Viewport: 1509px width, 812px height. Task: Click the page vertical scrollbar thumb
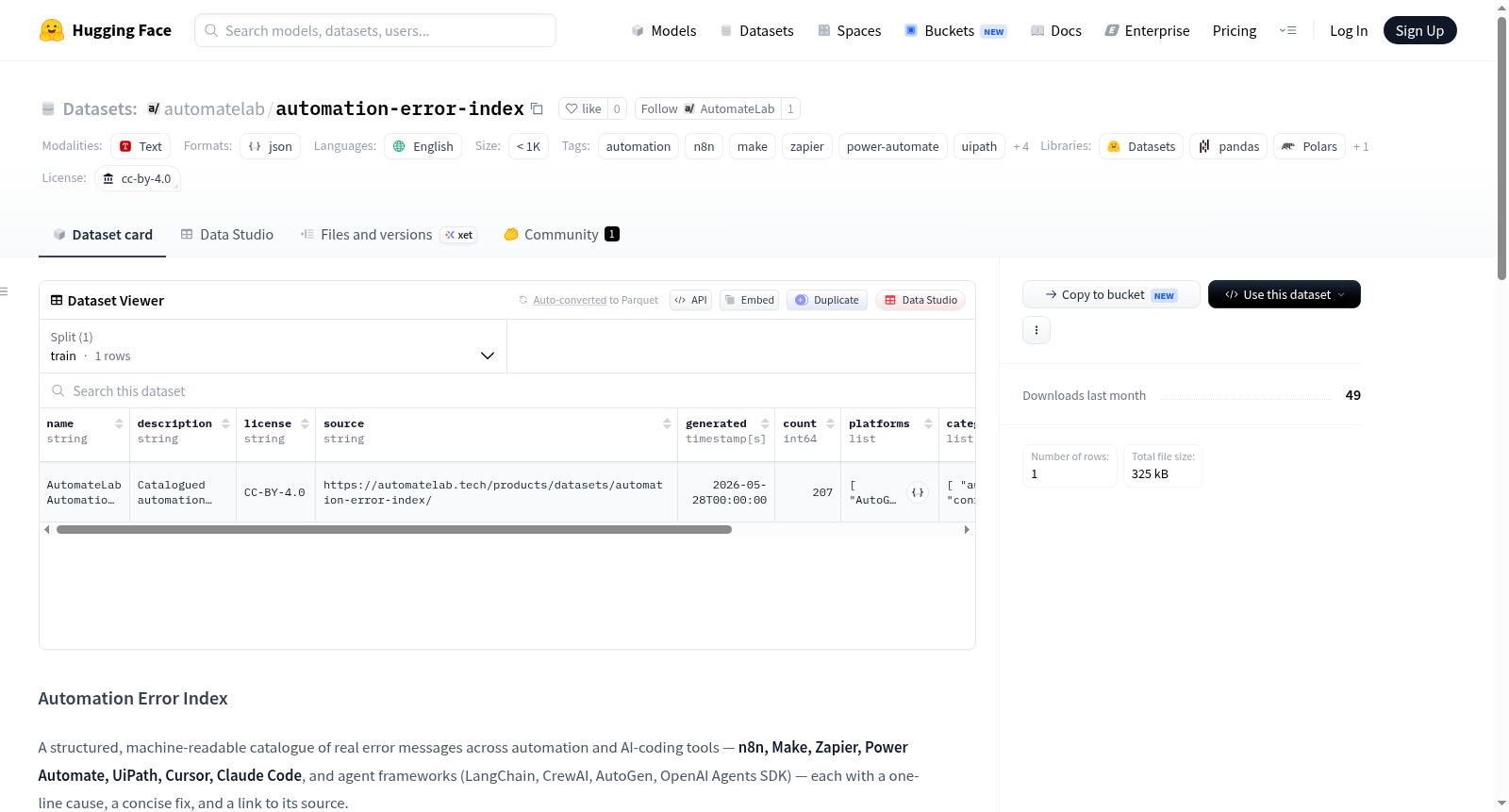coord(1502,146)
